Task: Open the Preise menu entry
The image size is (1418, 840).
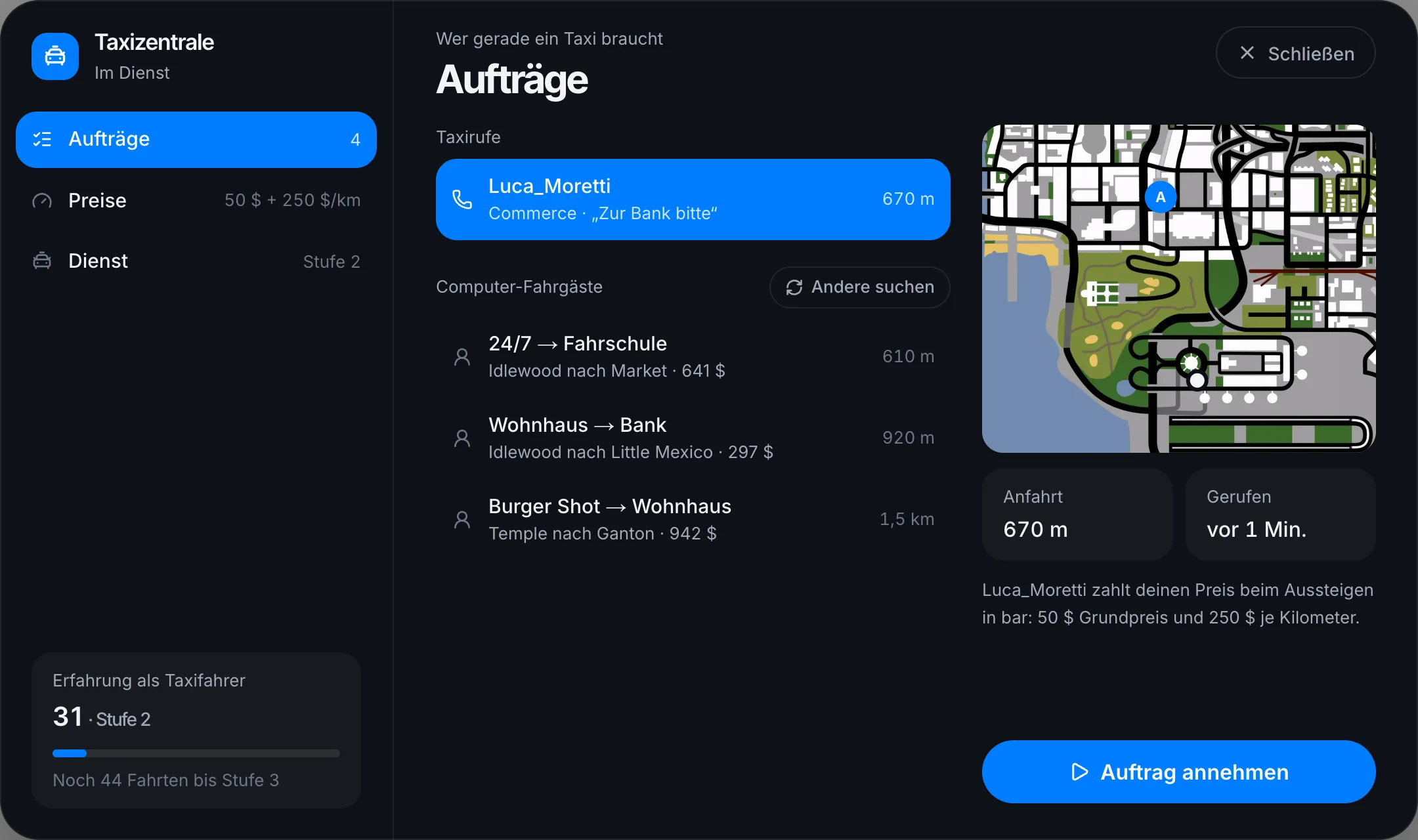Action: [x=196, y=200]
